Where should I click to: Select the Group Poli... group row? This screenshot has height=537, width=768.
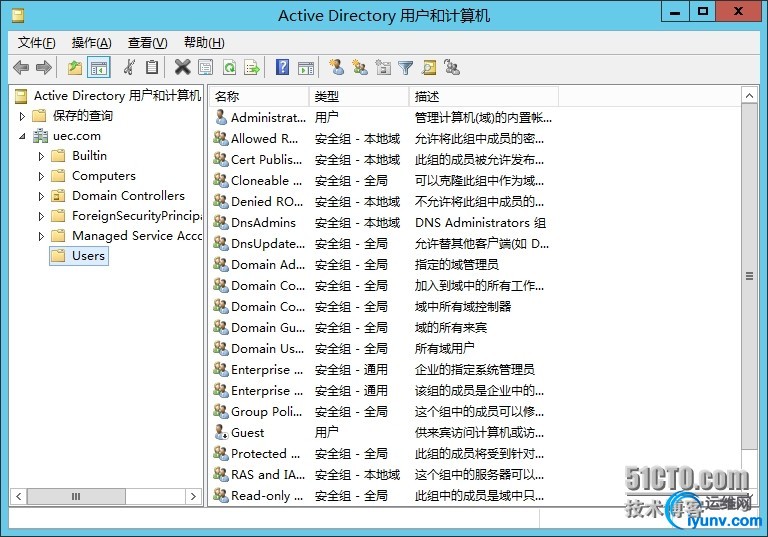383,412
